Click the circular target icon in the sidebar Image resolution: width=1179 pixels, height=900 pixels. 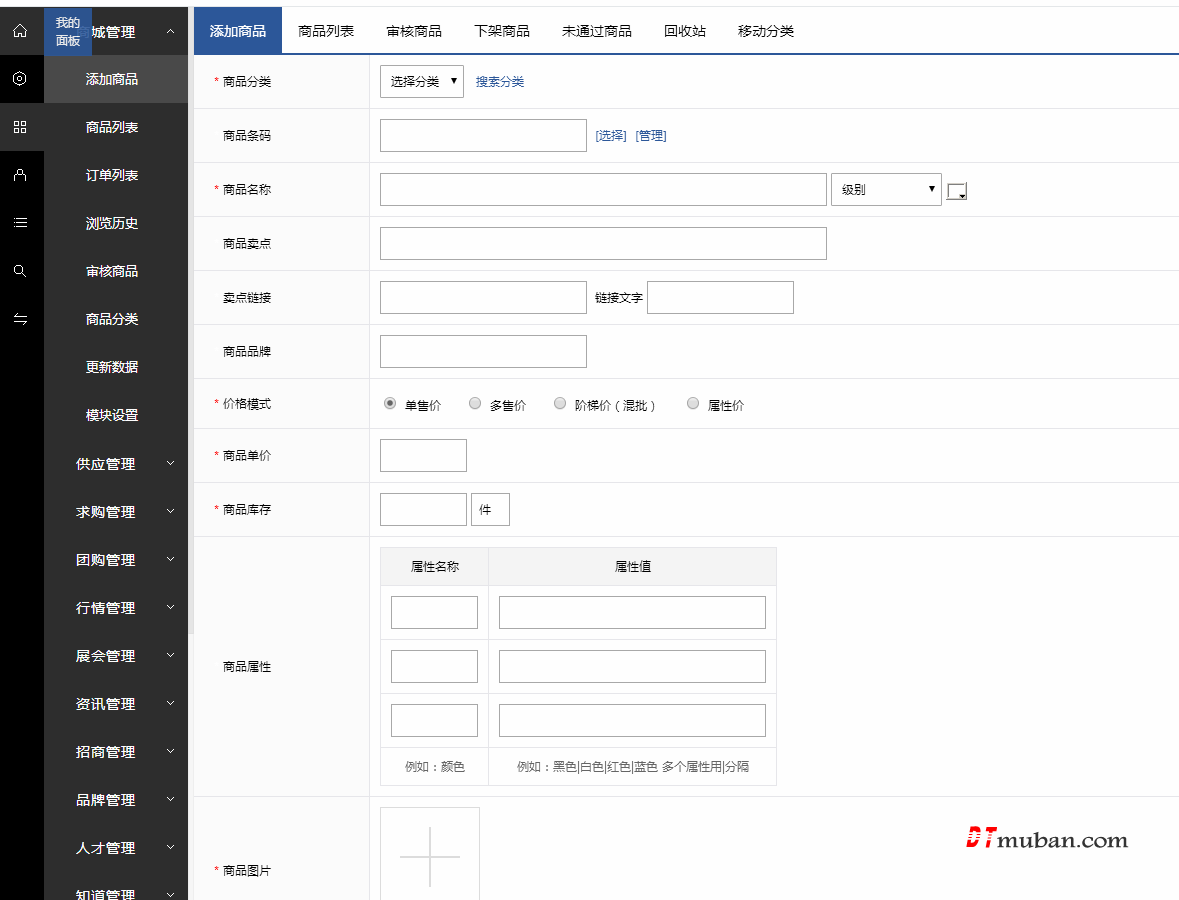(20, 79)
